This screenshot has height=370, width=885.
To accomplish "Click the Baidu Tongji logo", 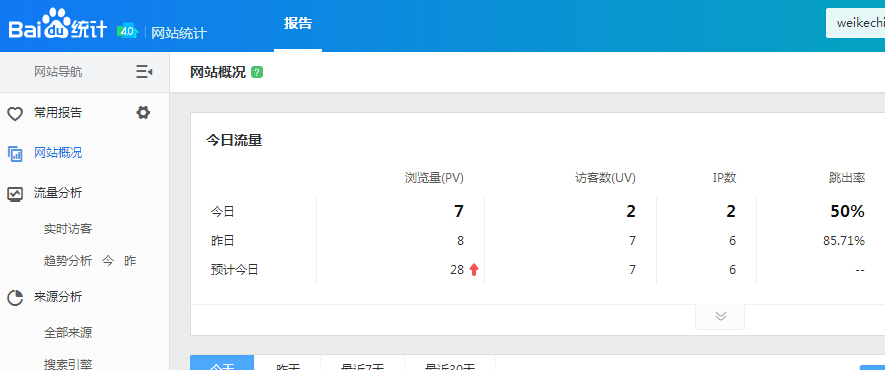I will coord(57,24).
